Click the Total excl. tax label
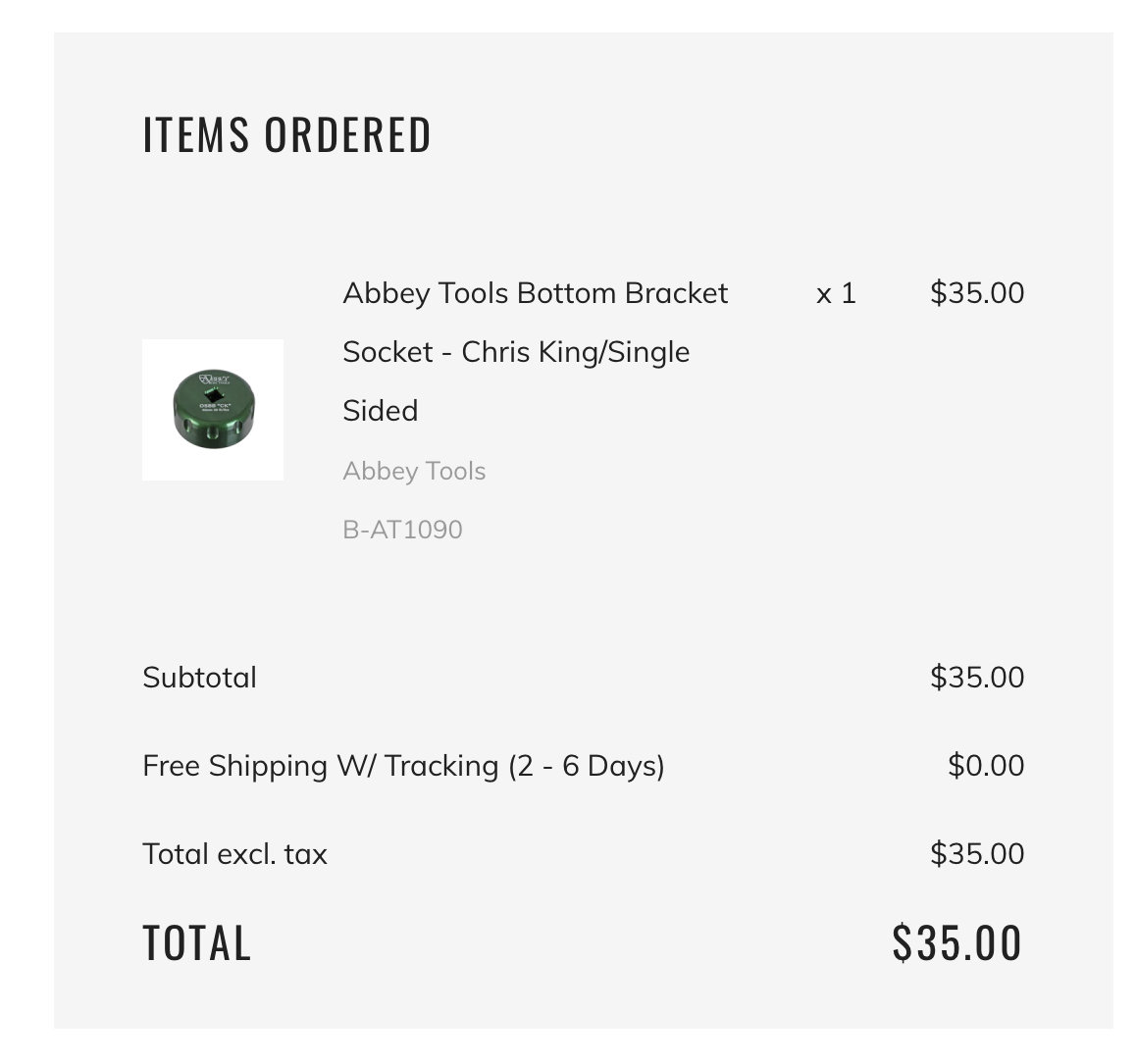Image resolution: width=1136 pixels, height=1064 pixels. pyautogui.click(x=234, y=854)
